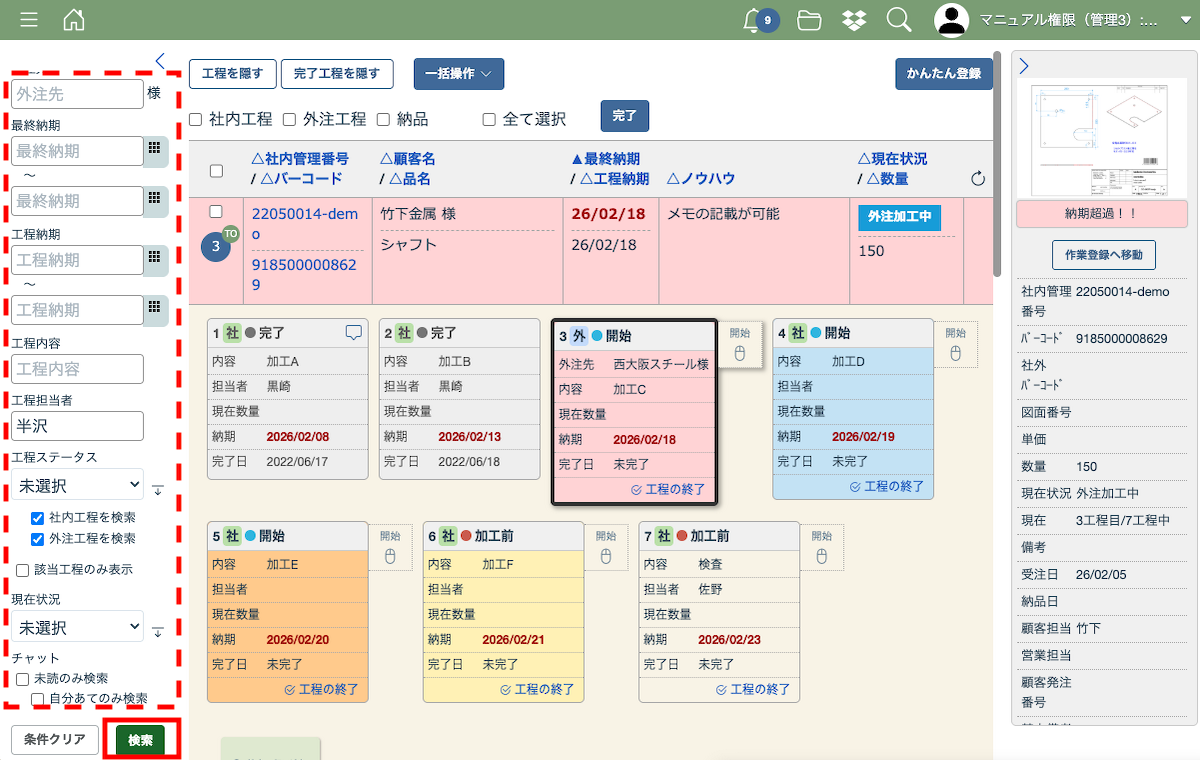Click the refresh icon in table header

tap(978, 178)
